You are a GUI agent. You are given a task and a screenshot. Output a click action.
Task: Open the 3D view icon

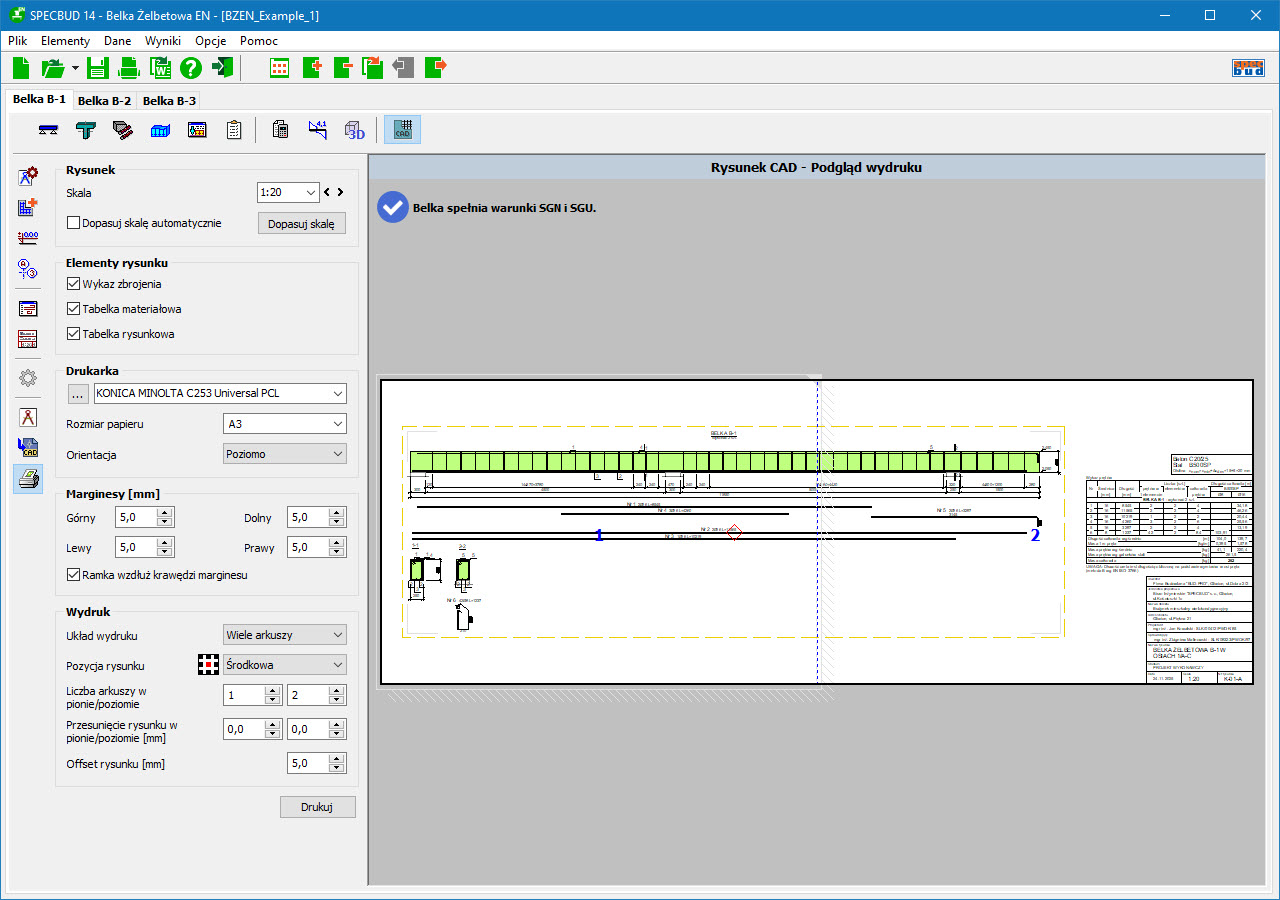click(x=355, y=130)
